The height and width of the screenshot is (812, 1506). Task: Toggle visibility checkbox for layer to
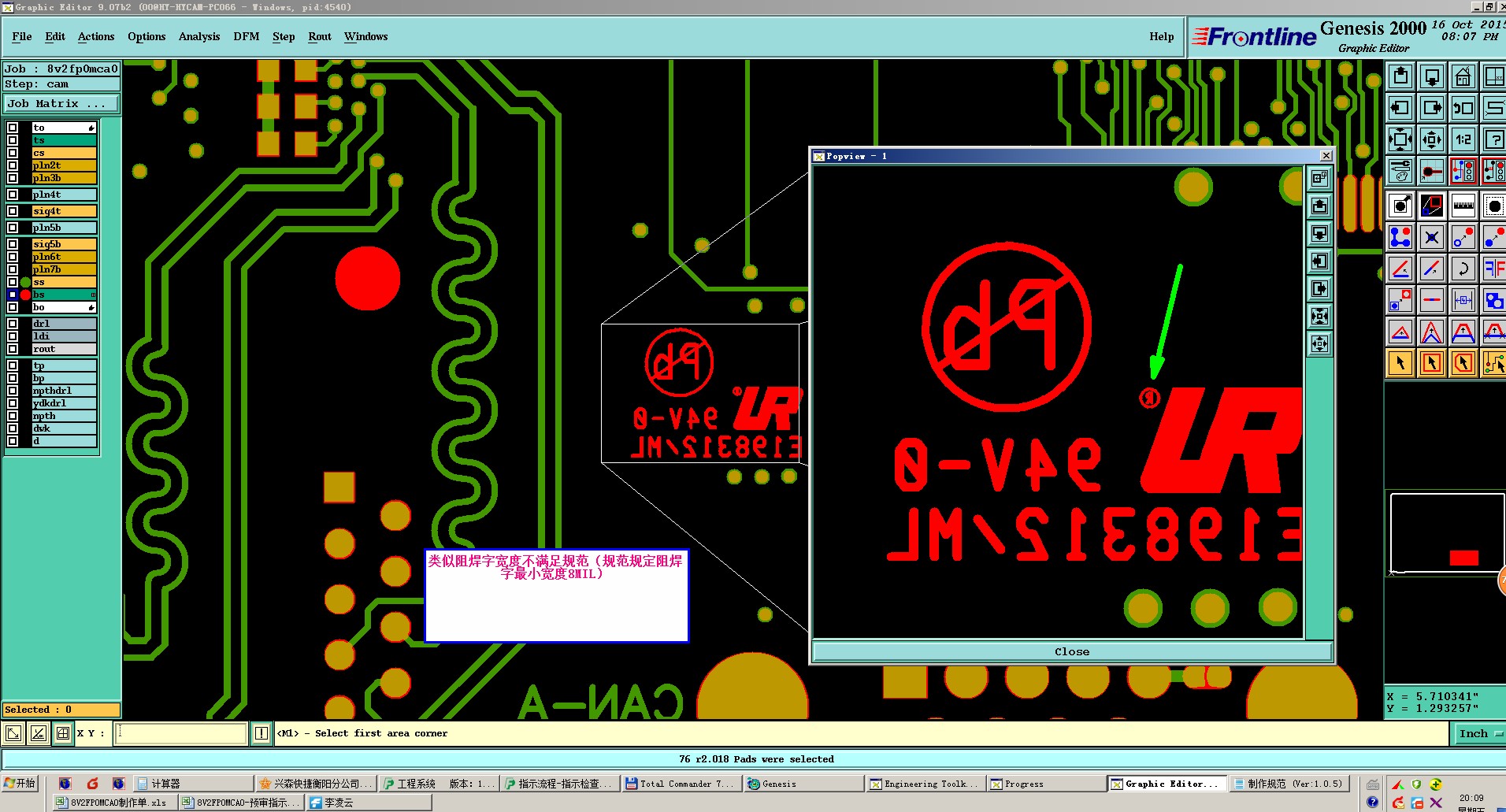(x=13, y=128)
